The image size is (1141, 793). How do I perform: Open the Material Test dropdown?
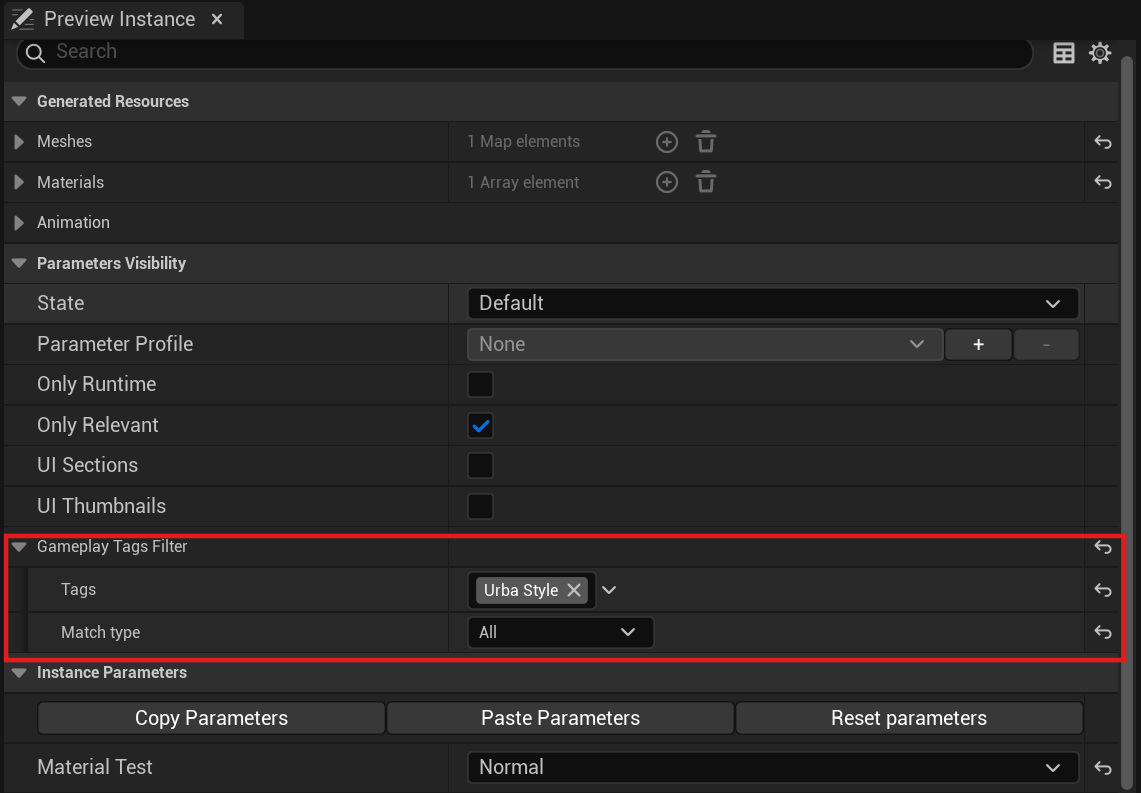pyautogui.click(x=773, y=768)
